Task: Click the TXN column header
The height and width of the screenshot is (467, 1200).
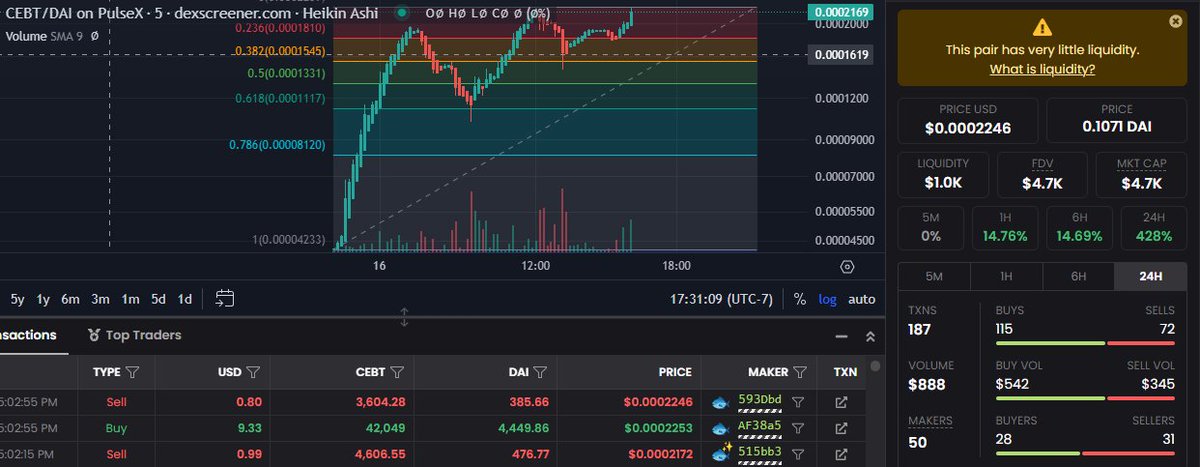Action: tap(845, 372)
